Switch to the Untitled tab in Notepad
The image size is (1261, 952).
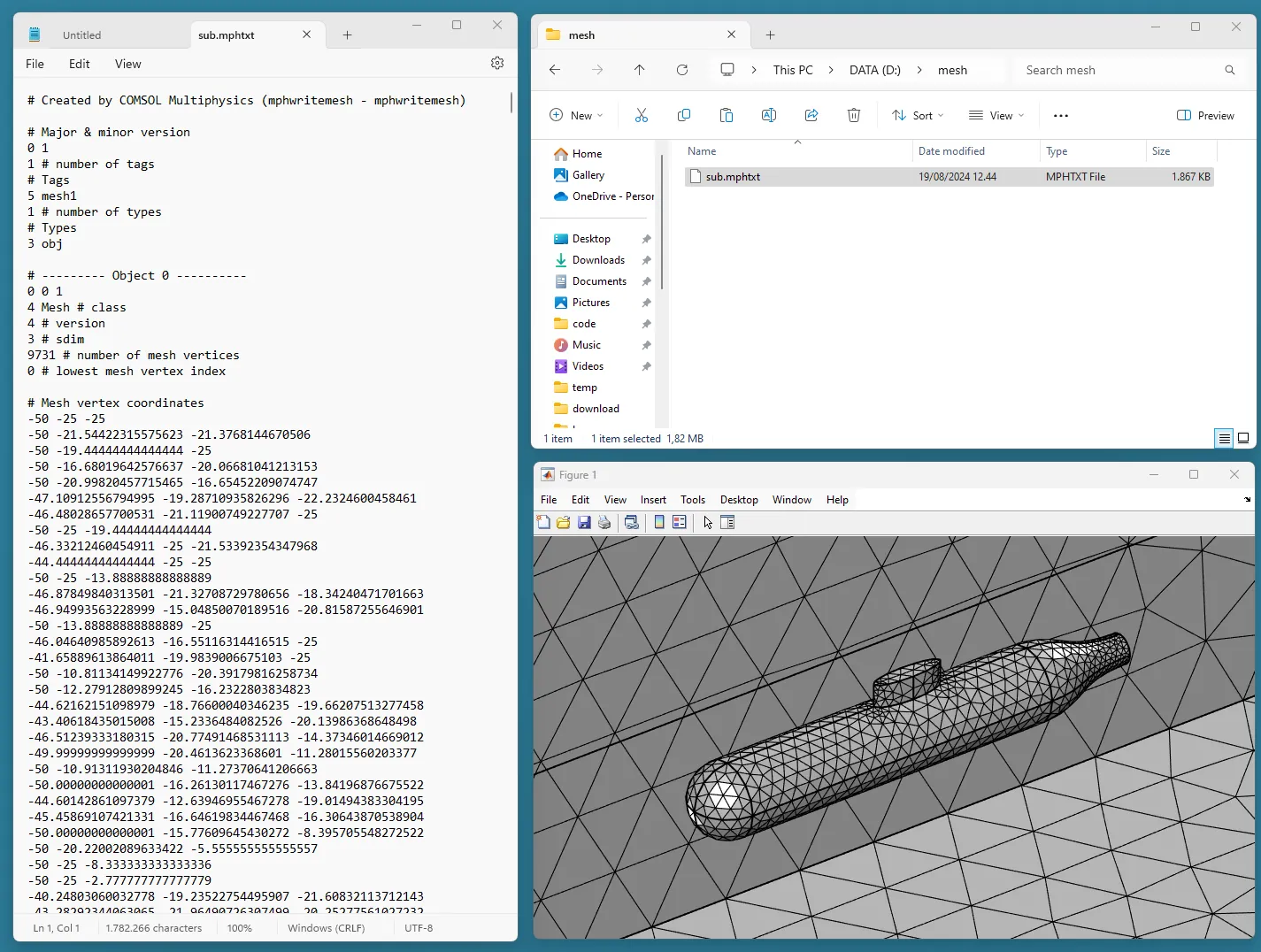pos(82,35)
